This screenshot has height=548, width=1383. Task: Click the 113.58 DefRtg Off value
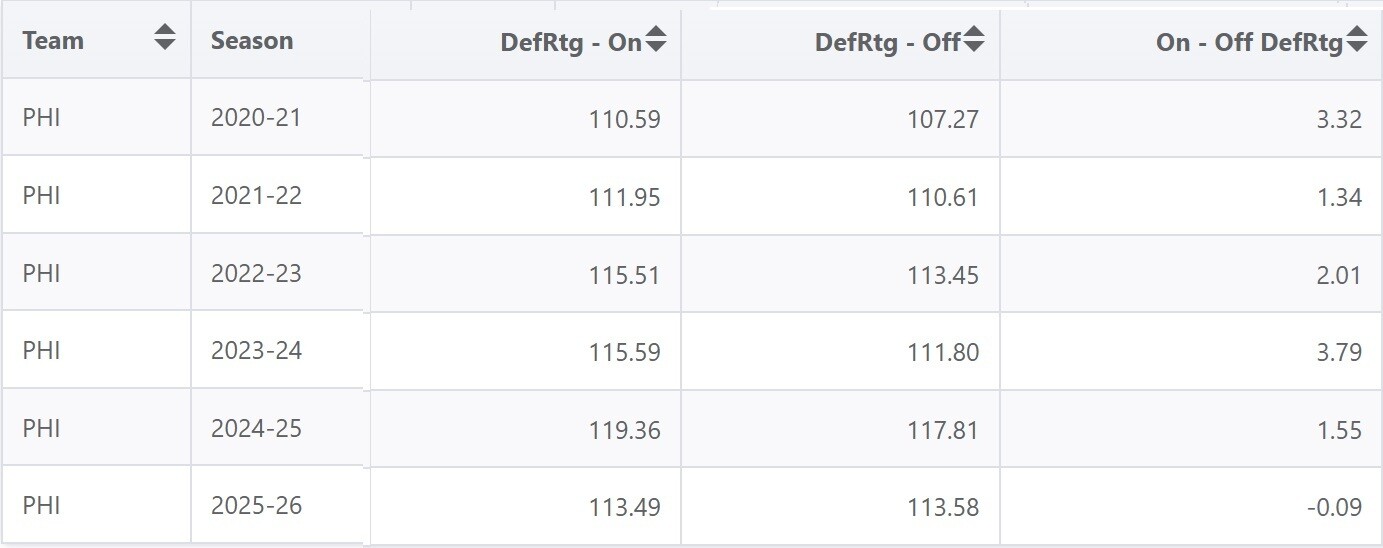coord(943,507)
